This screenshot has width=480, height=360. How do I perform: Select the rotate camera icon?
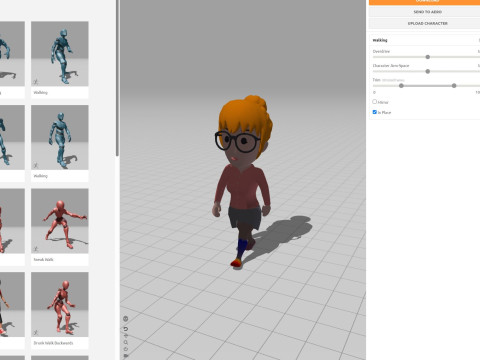[126, 349]
